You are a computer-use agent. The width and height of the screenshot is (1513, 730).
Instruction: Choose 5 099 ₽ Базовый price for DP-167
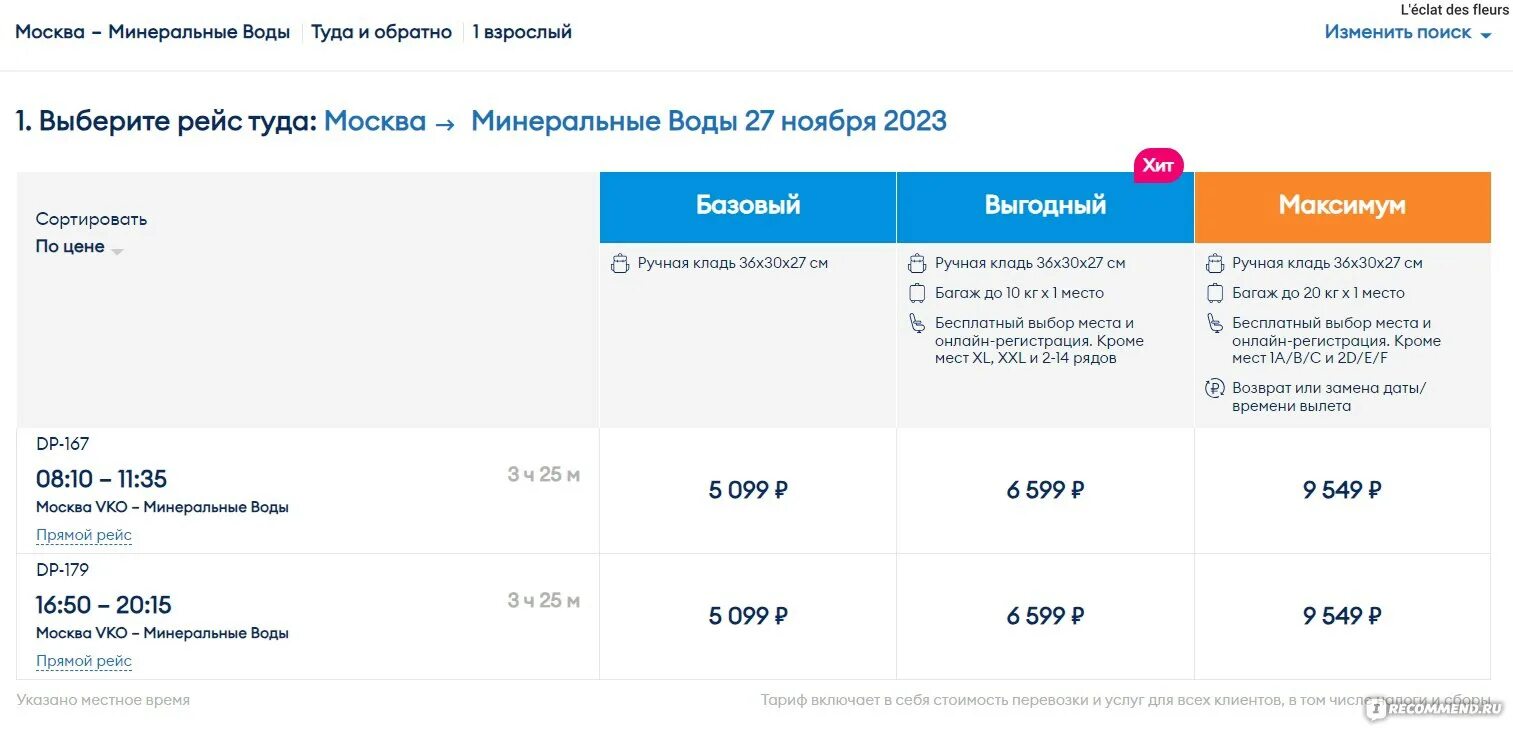click(748, 490)
